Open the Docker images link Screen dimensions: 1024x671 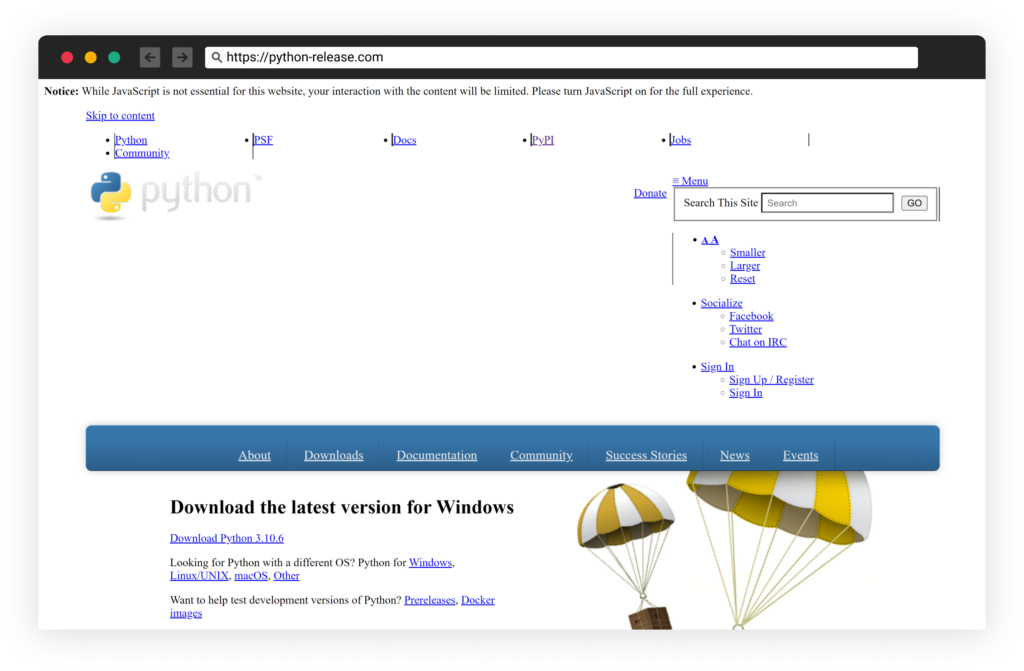click(478, 600)
